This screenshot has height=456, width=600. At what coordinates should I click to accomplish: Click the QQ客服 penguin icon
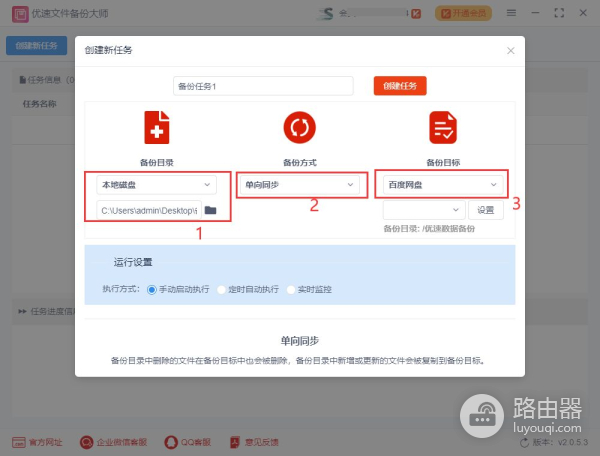(x=171, y=443)
